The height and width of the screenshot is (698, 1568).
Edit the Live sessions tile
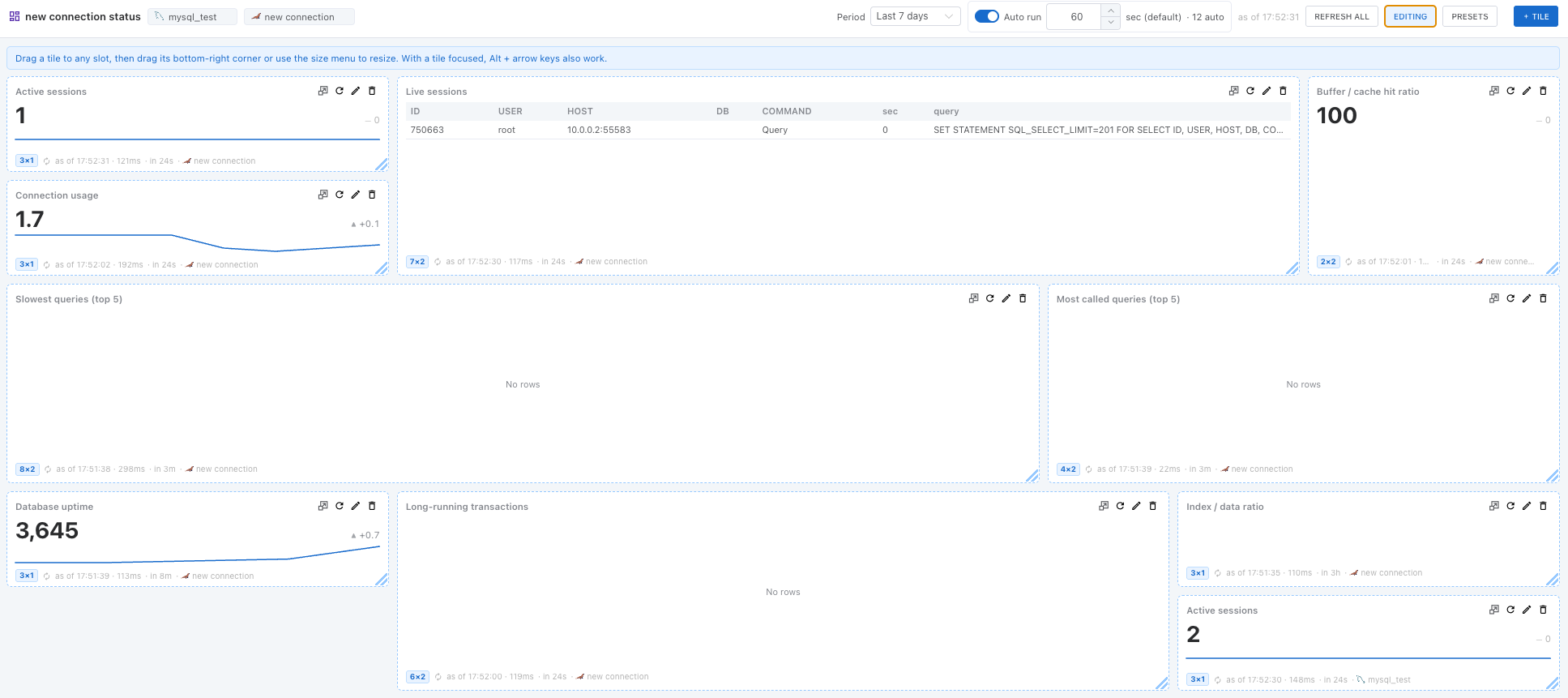[x=1267, y=91]
